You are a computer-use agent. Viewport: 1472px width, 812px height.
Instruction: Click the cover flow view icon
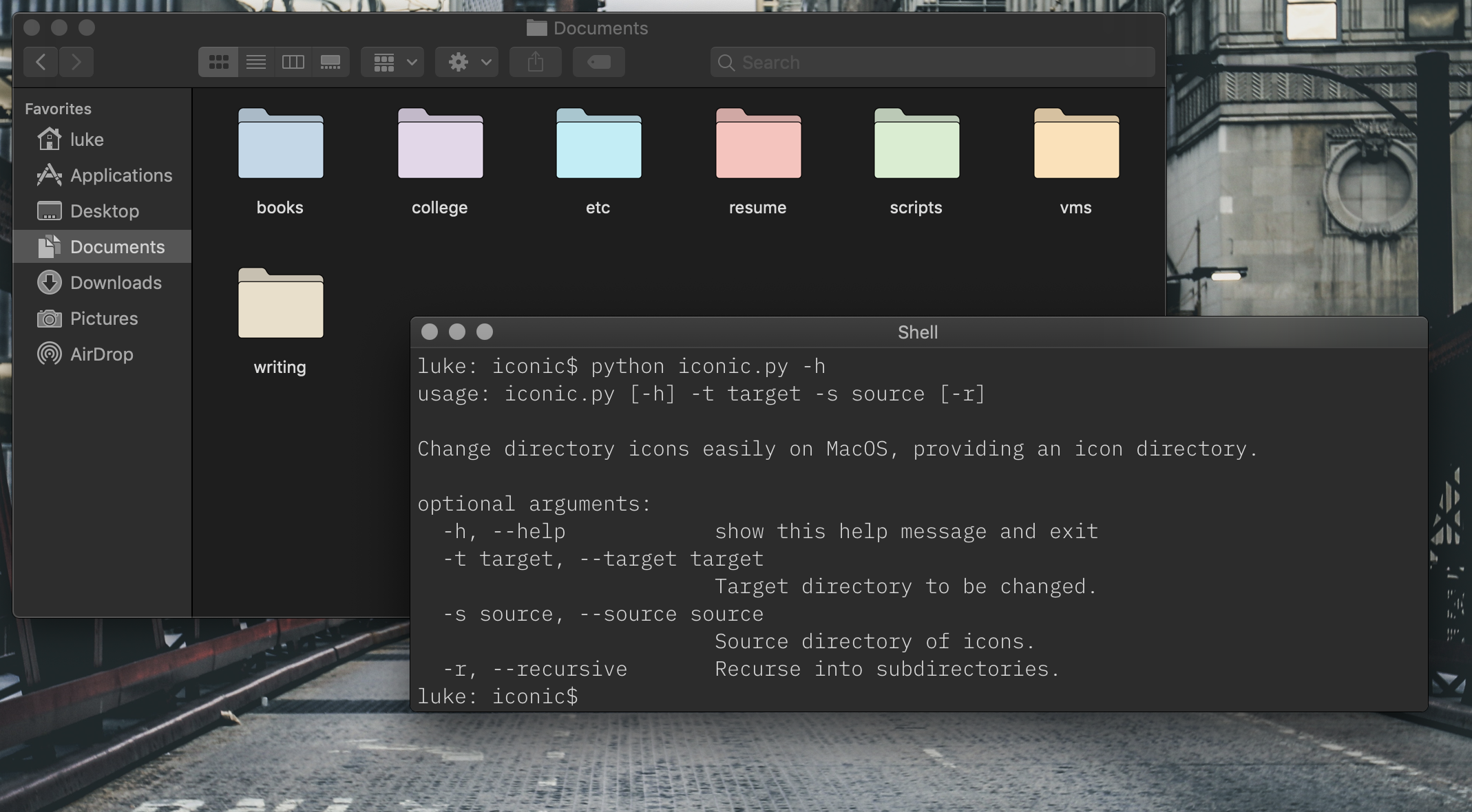(x=329, y=62)
